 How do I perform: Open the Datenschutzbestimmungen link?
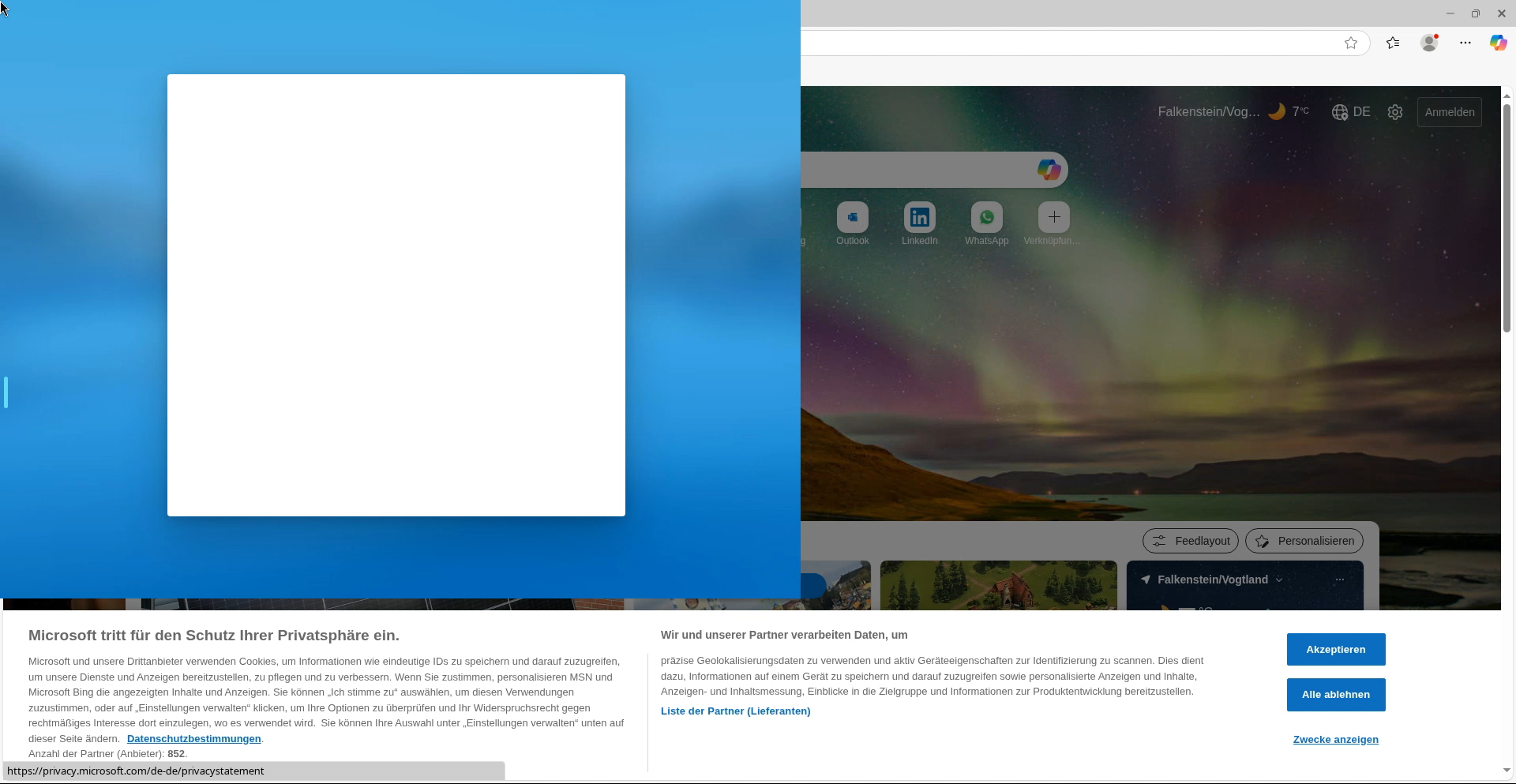coord(193,739)
